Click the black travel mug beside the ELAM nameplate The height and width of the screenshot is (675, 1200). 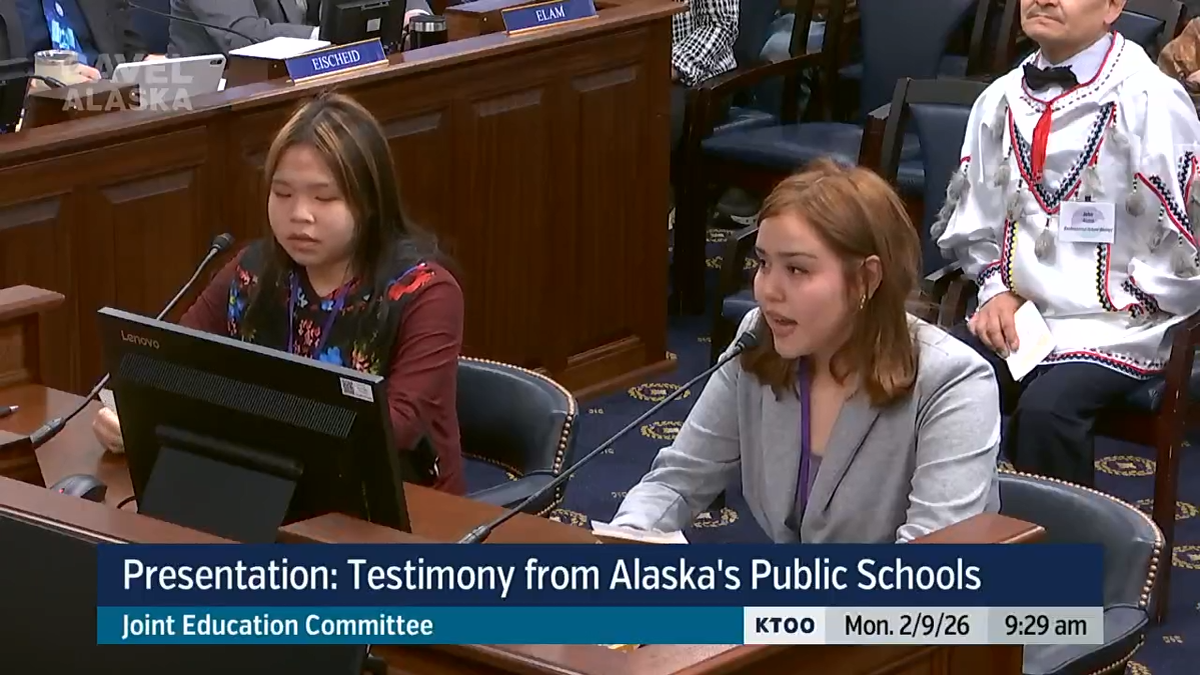click(x=426, y=32)
